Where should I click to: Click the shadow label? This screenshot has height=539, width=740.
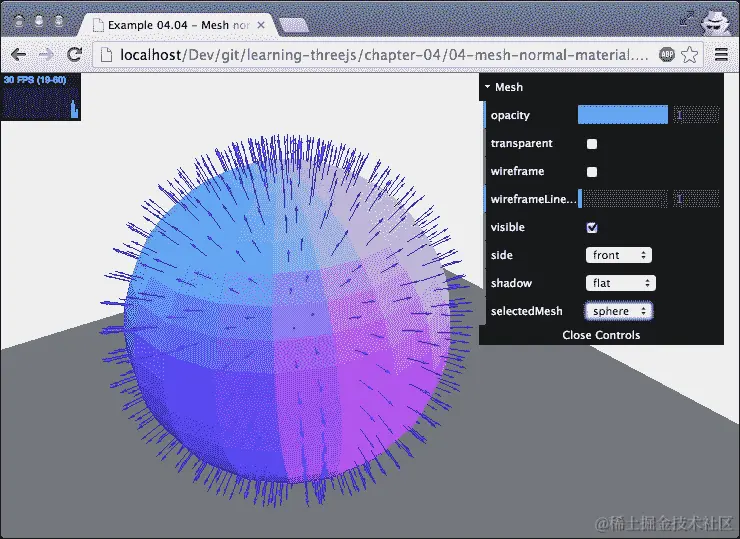511,283
